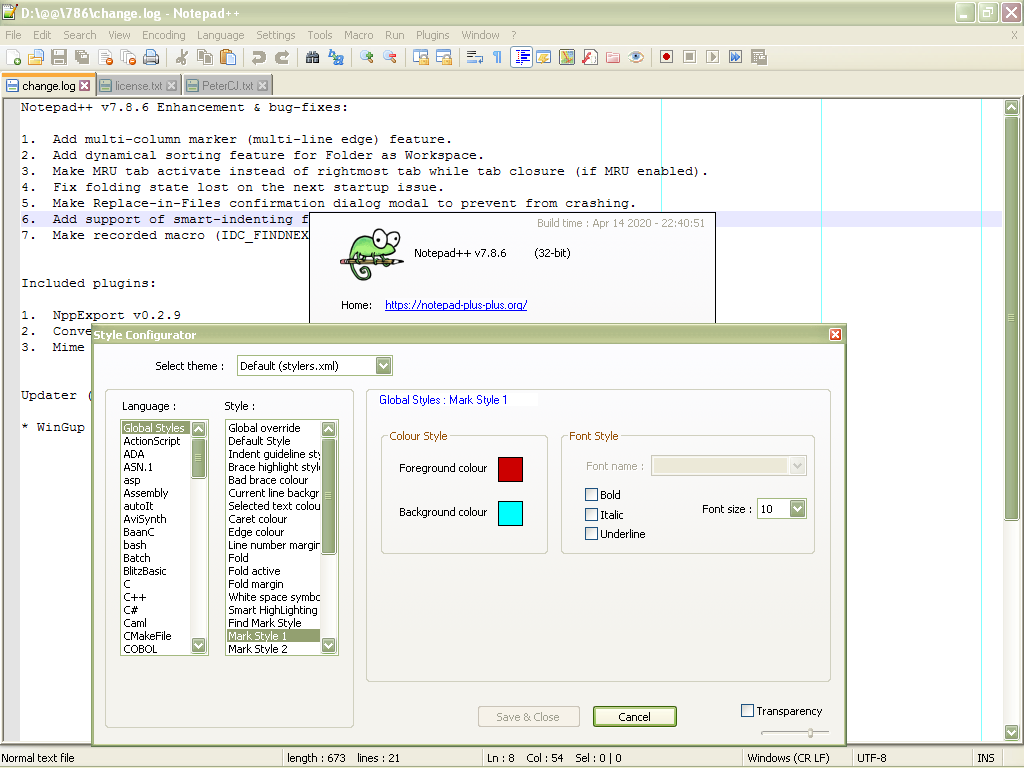This screenshot has width=1024, height=768.
Task: Pick a new Foreground colour swatch
Action: pos(511,469)
